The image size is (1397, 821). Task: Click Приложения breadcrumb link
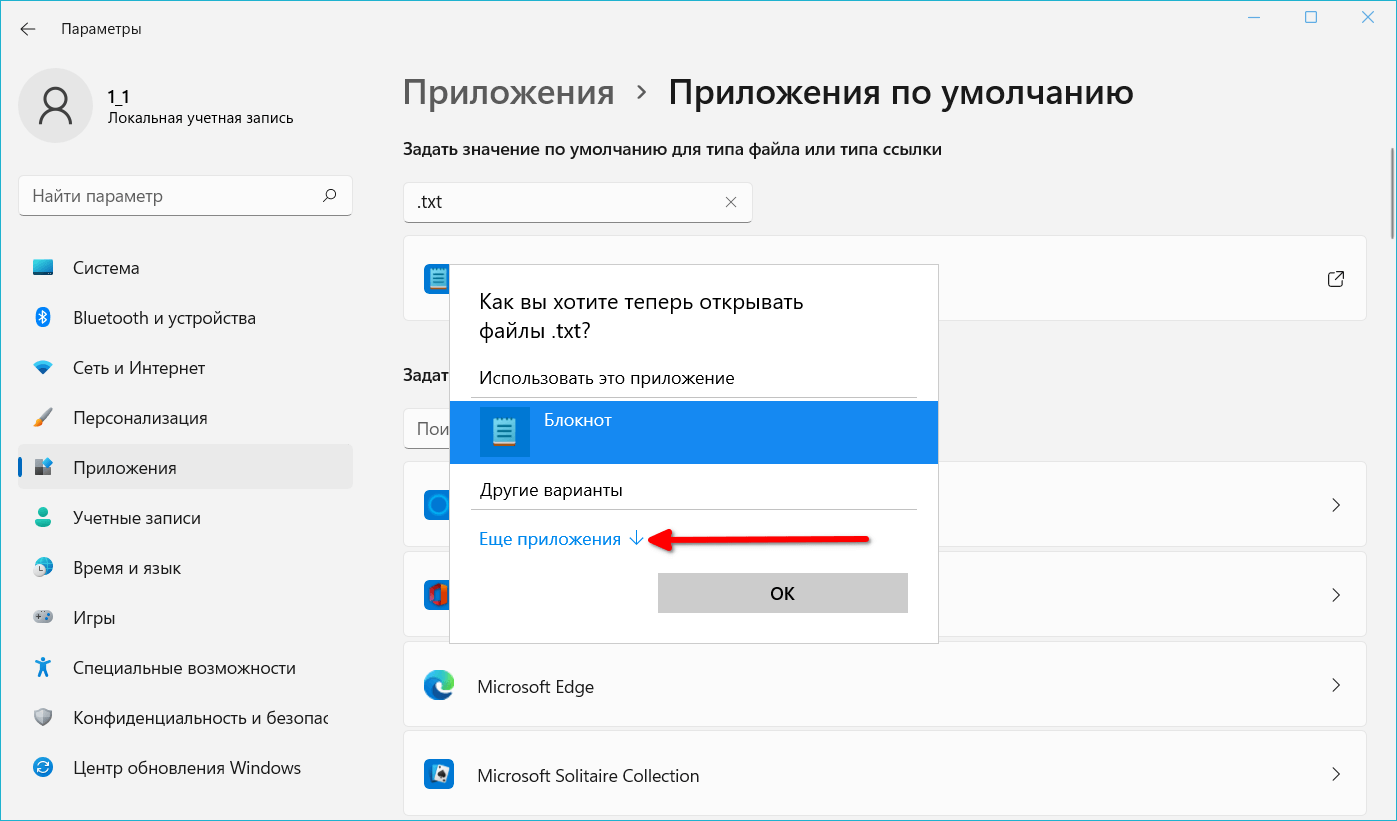tap(508, 93)
